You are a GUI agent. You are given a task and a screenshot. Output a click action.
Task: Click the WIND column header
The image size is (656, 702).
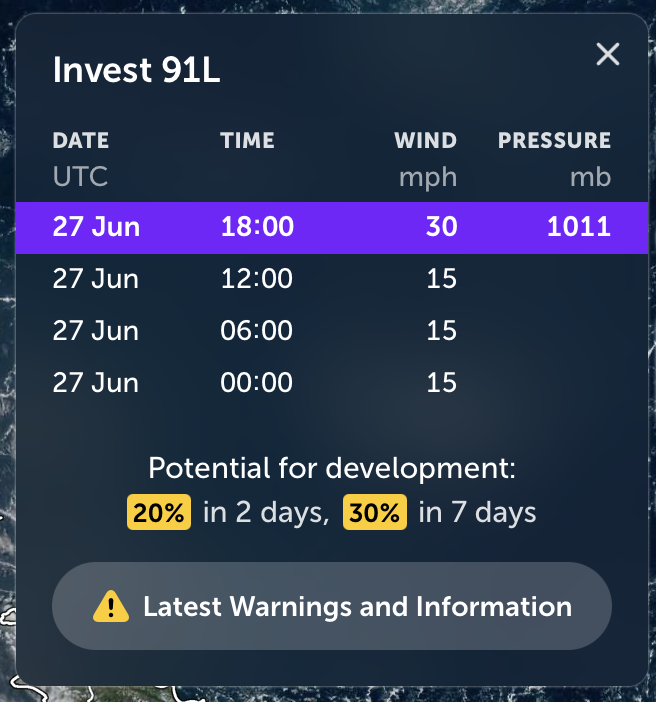pyautogui.click(x=425, y=141)
